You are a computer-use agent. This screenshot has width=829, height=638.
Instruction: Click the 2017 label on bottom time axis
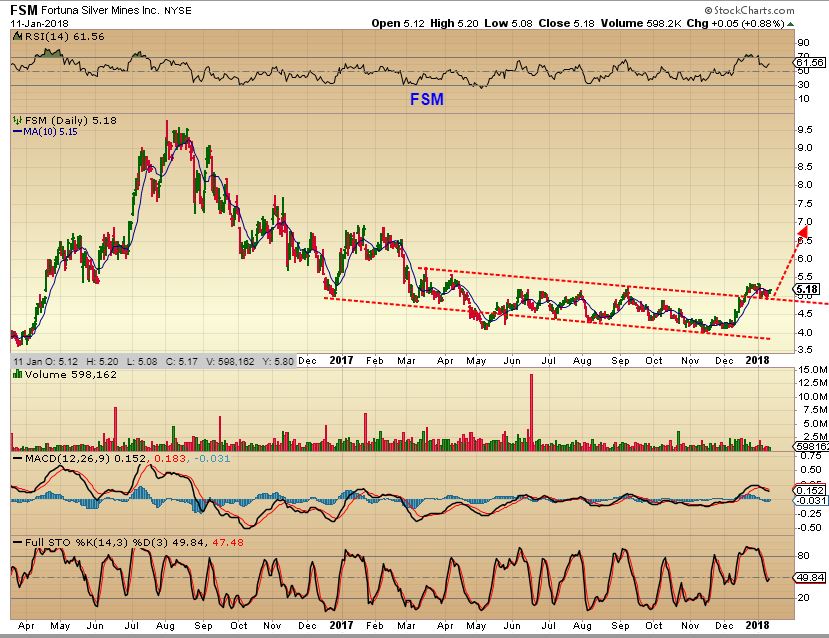[342, 626]
